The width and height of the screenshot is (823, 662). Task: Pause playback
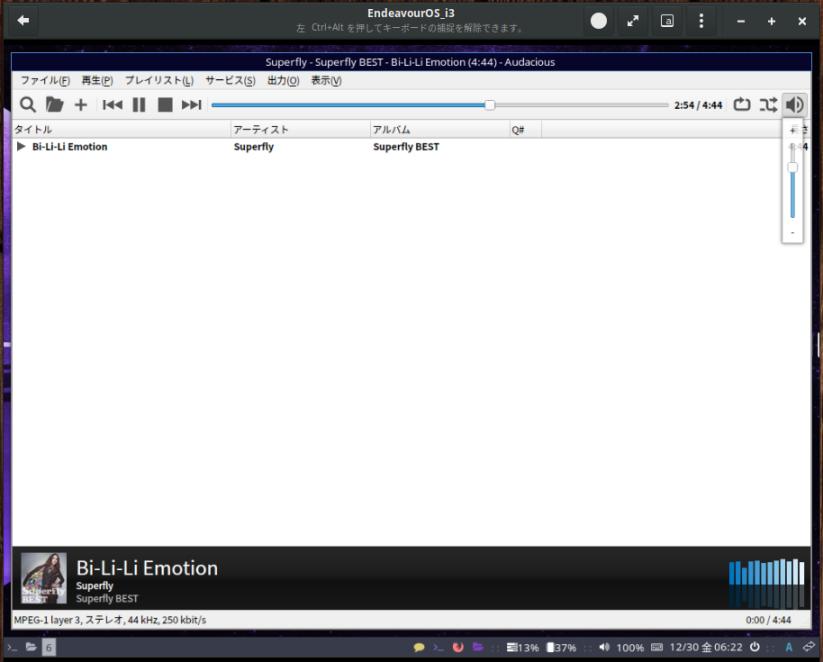click(x=139, y=105)
